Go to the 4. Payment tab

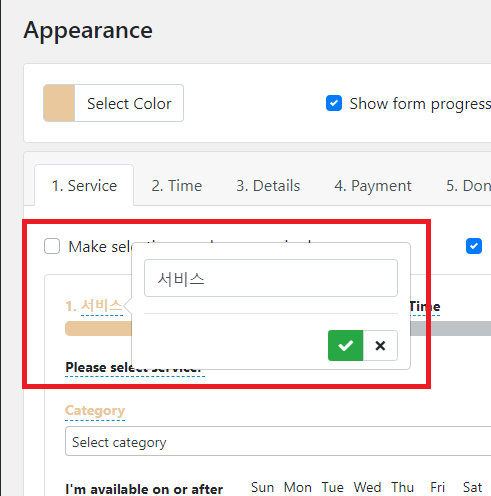[373, 186]
